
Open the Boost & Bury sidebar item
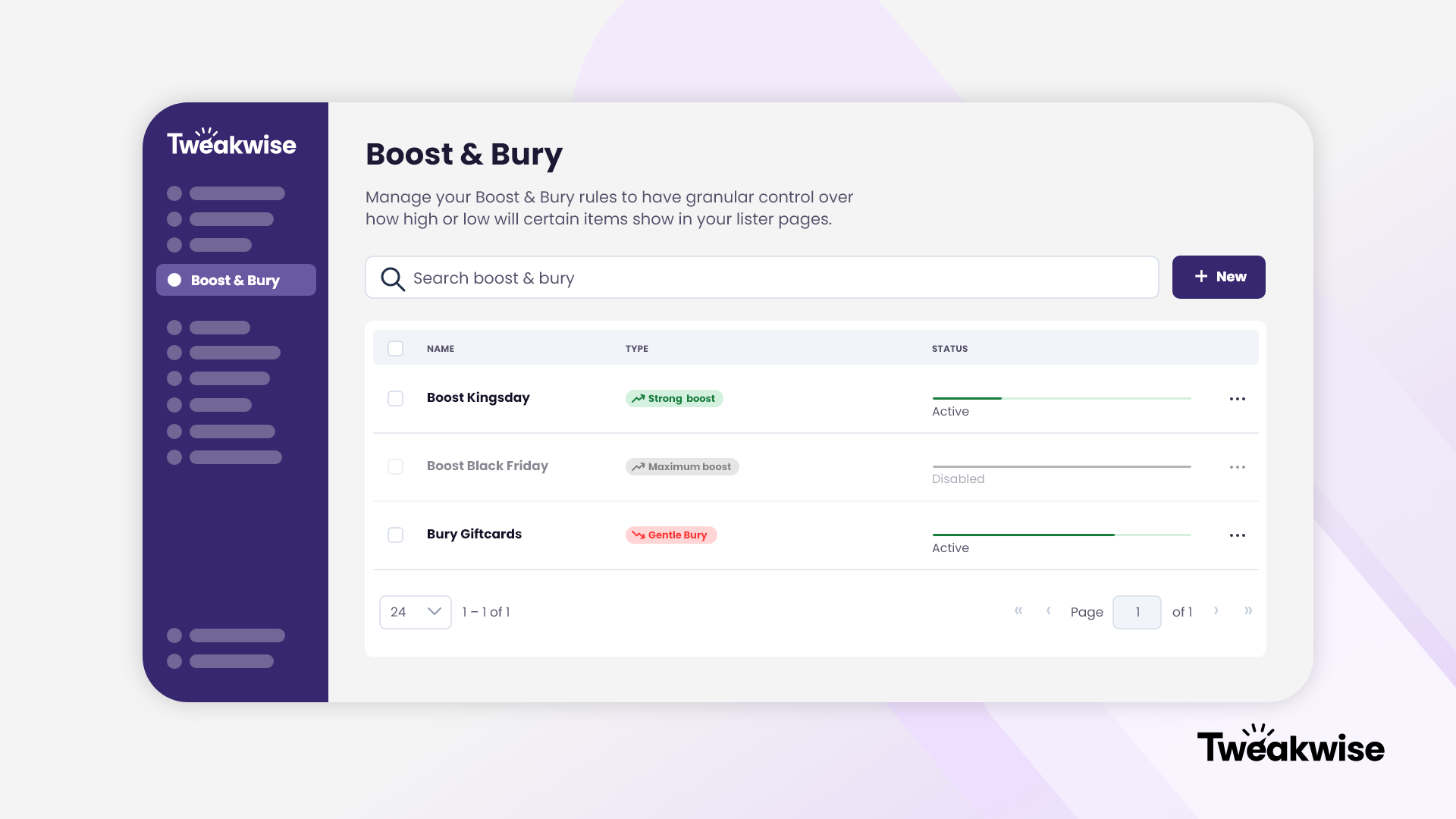coord(236,280)
